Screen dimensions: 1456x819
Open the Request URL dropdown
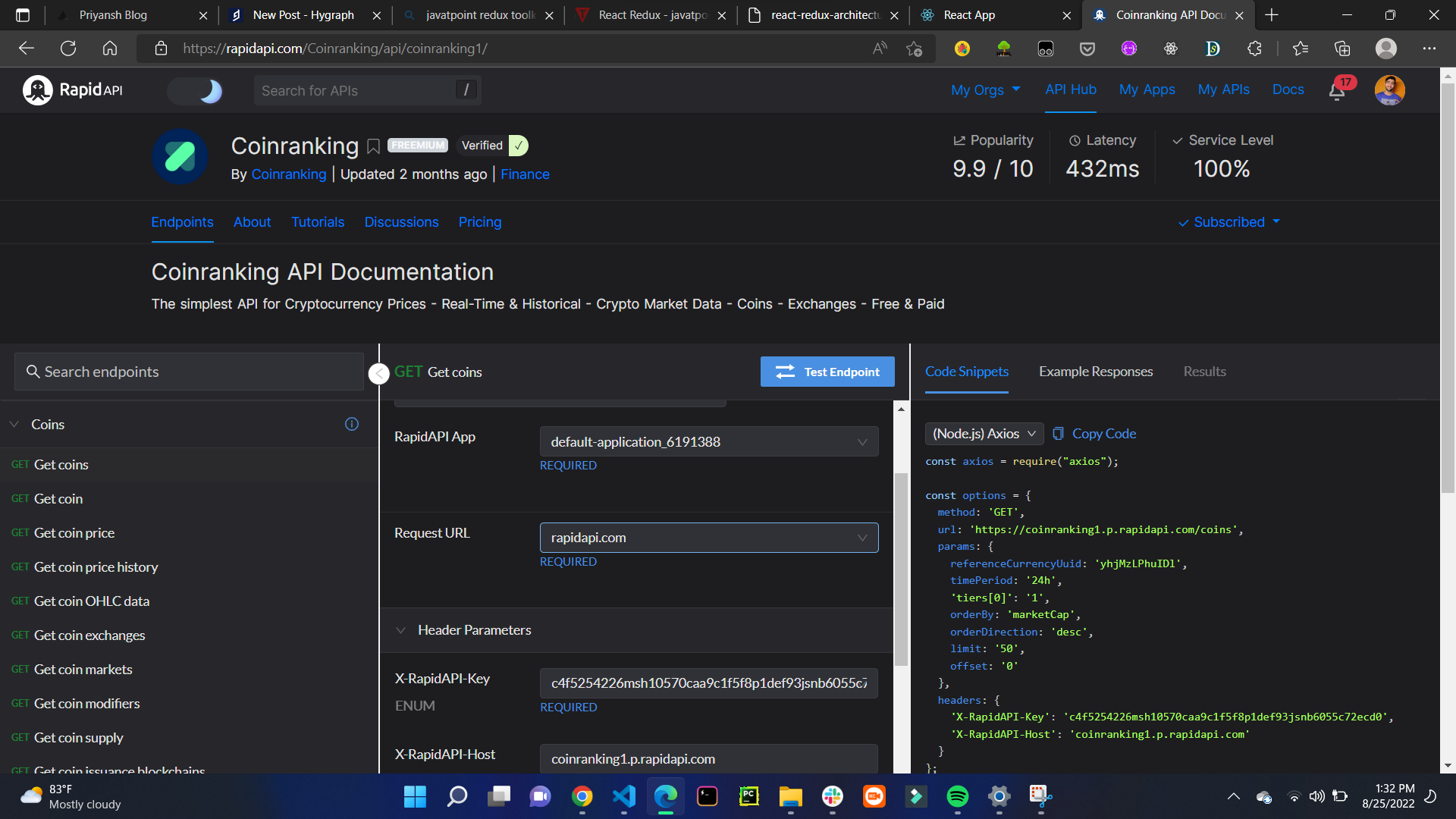pyautogui.click(x=709, y=538)
